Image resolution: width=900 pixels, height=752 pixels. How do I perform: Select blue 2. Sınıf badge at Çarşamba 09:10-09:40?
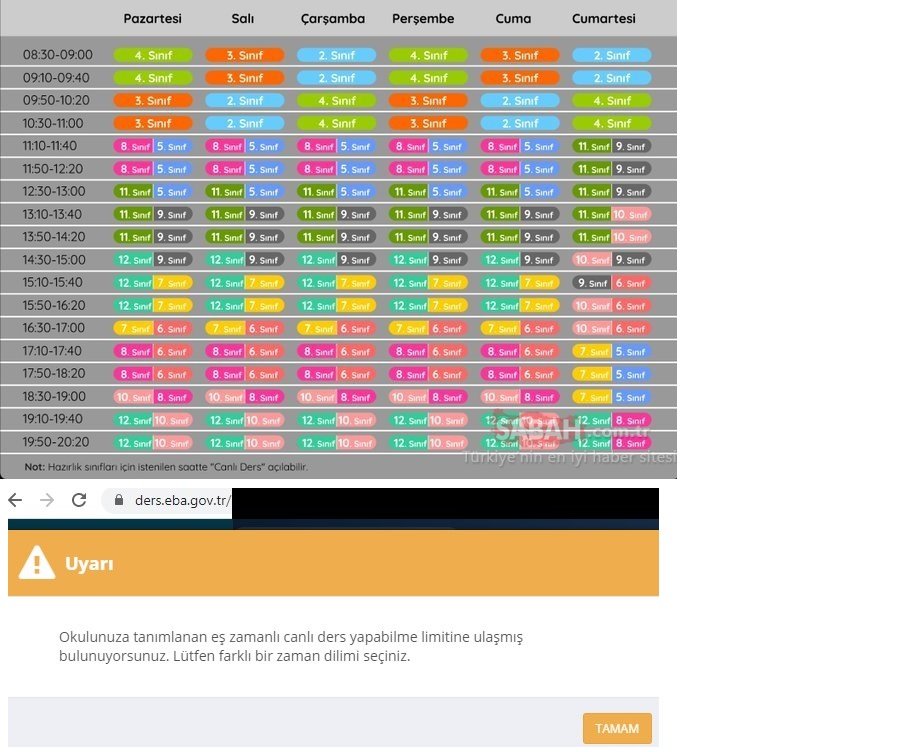[x=336, y=78]
